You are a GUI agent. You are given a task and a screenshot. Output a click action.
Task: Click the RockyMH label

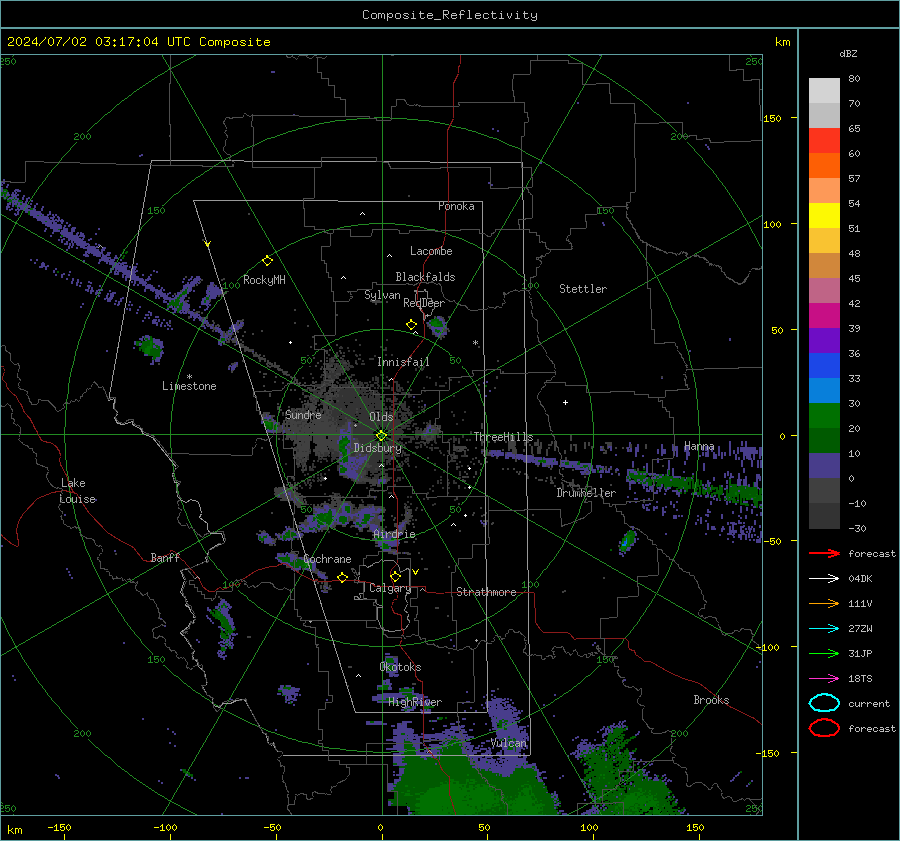[264, 280]
